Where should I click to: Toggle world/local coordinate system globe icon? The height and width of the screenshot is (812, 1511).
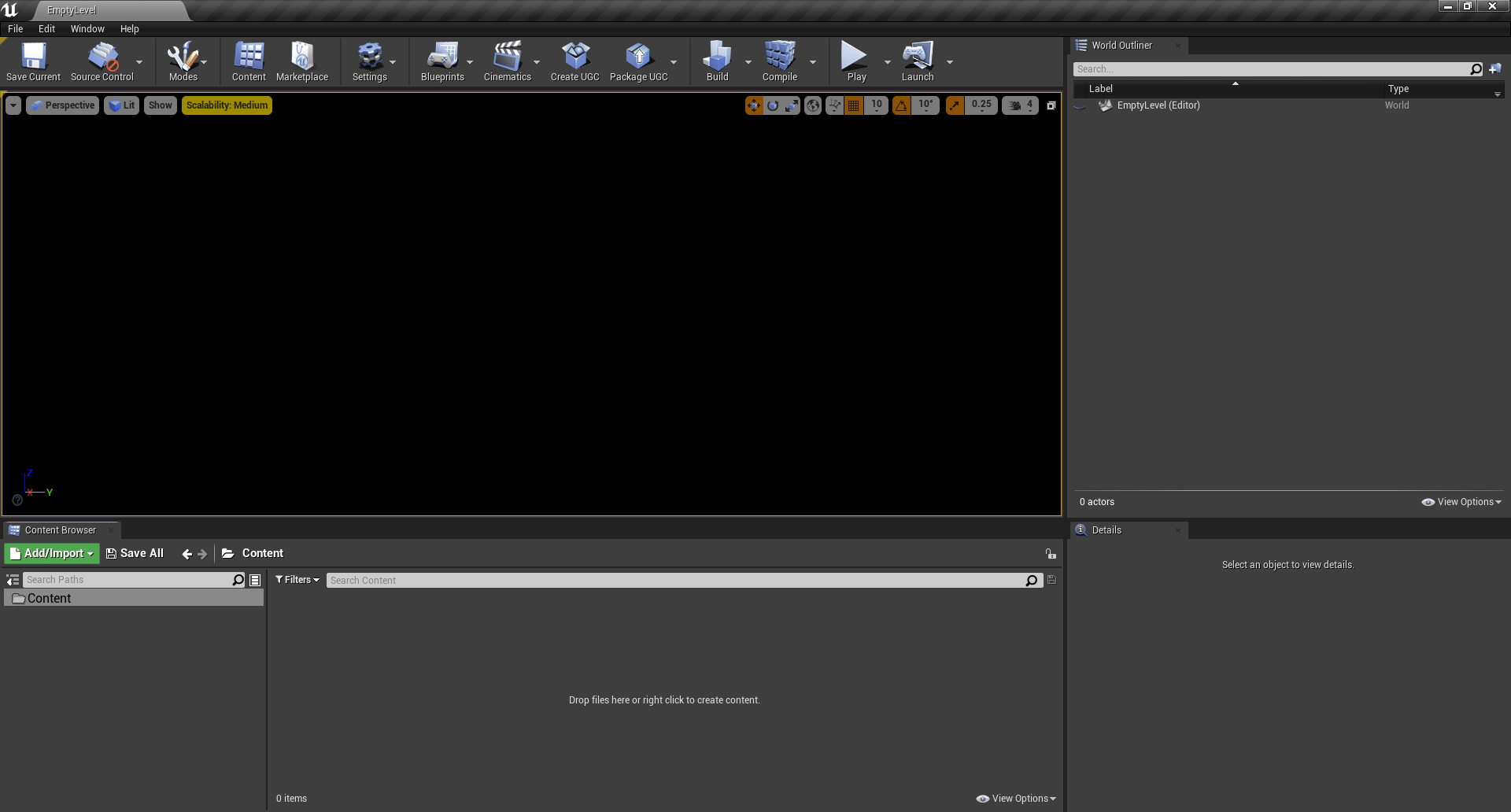(813, 105)
